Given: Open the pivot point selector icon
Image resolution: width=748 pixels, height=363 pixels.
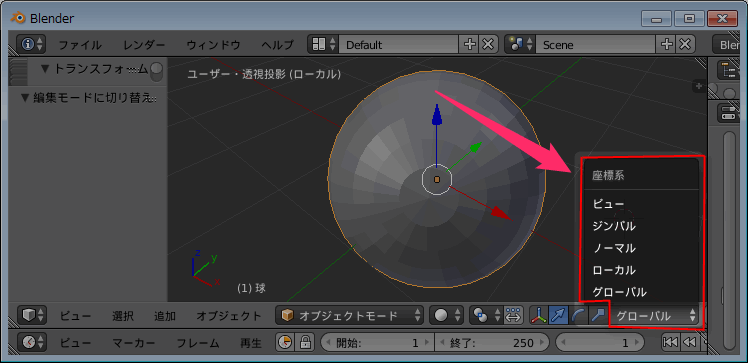Looking at the screenshot, I should (485, 315).
